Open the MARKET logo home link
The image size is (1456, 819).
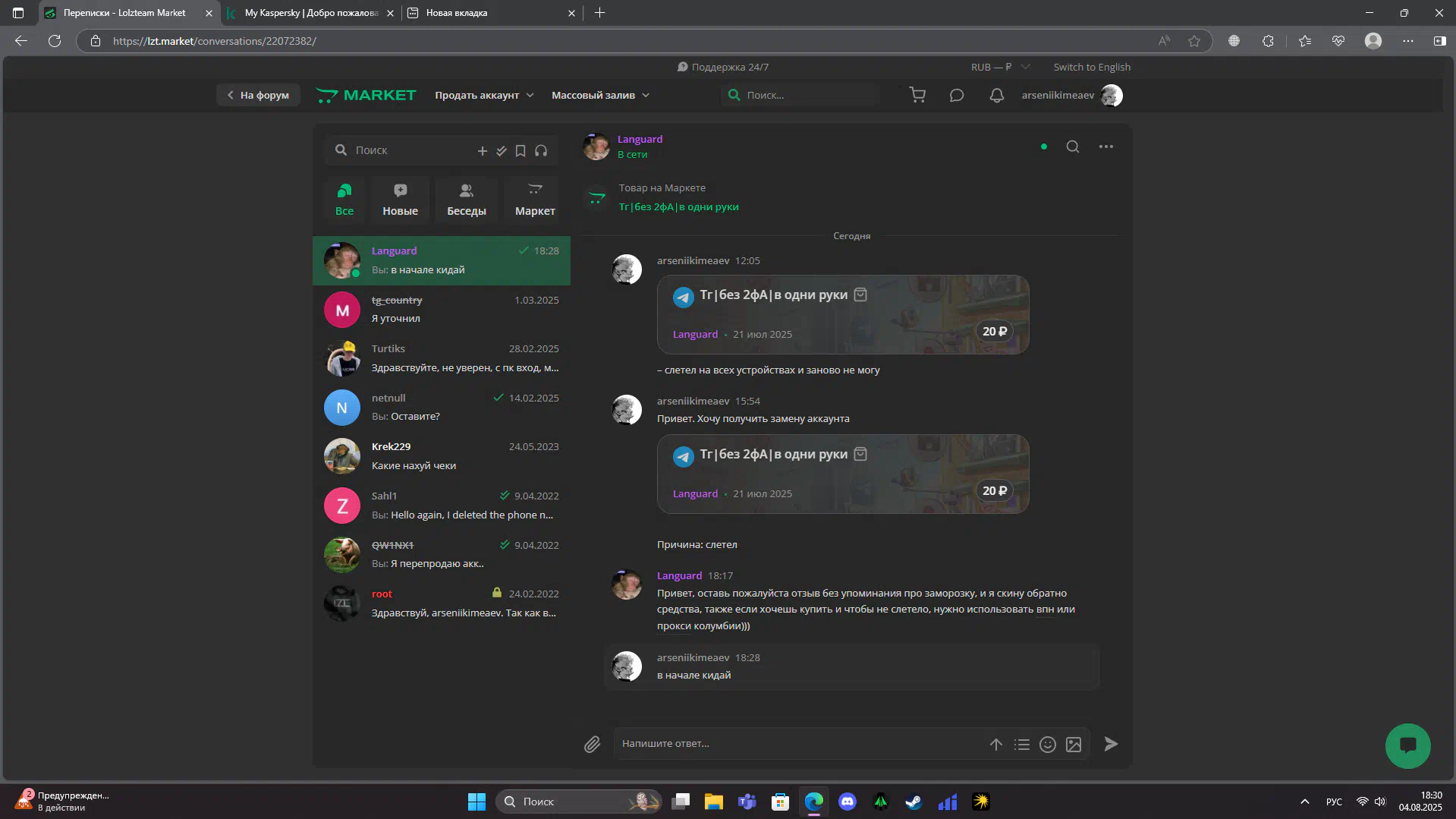[x=366, y=95]
